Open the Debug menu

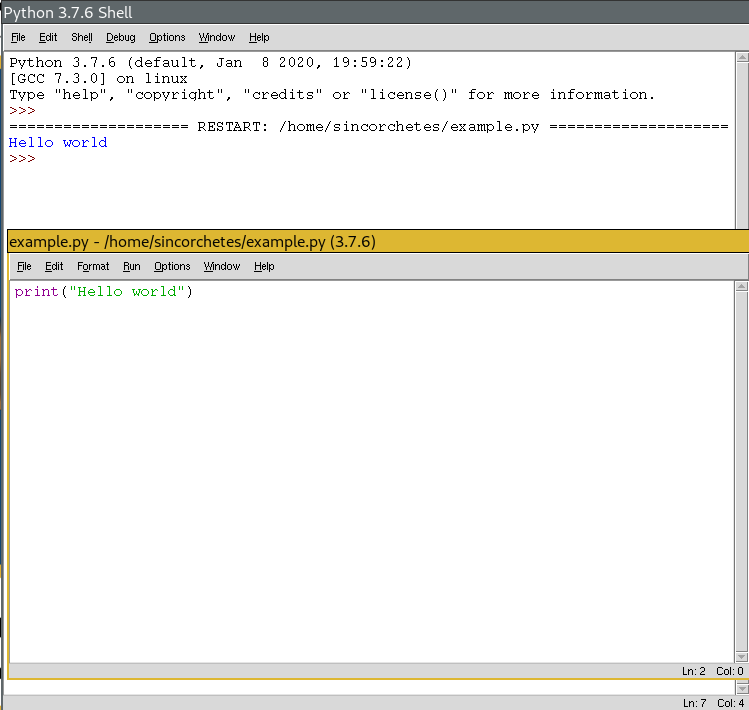point(120,37)
